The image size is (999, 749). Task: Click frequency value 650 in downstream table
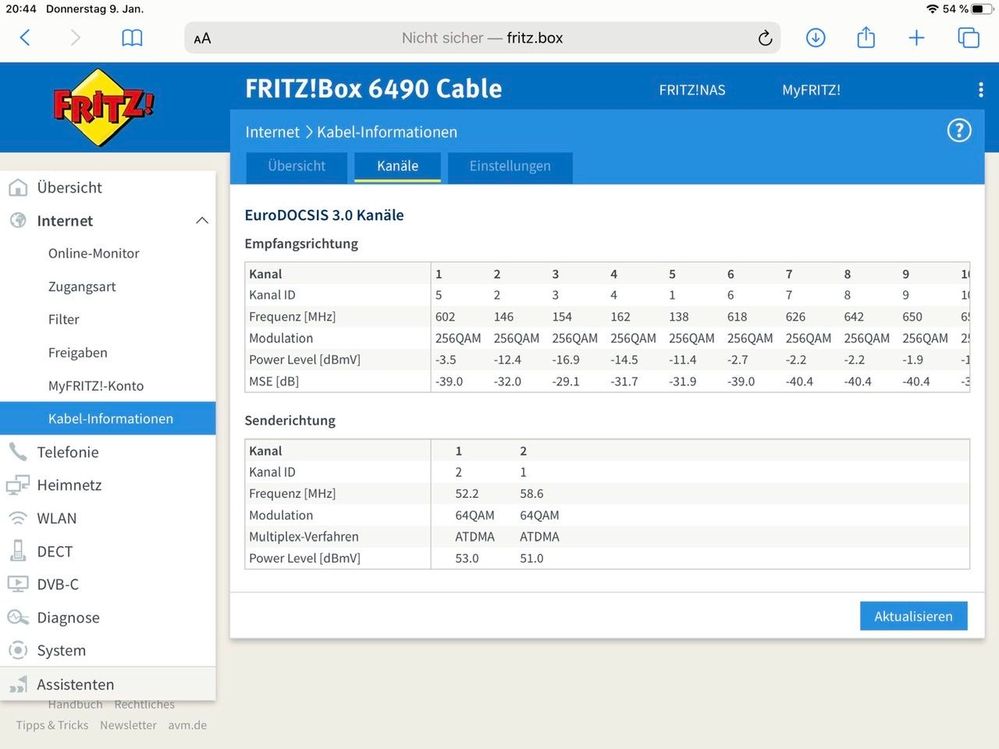click(912, 317)
